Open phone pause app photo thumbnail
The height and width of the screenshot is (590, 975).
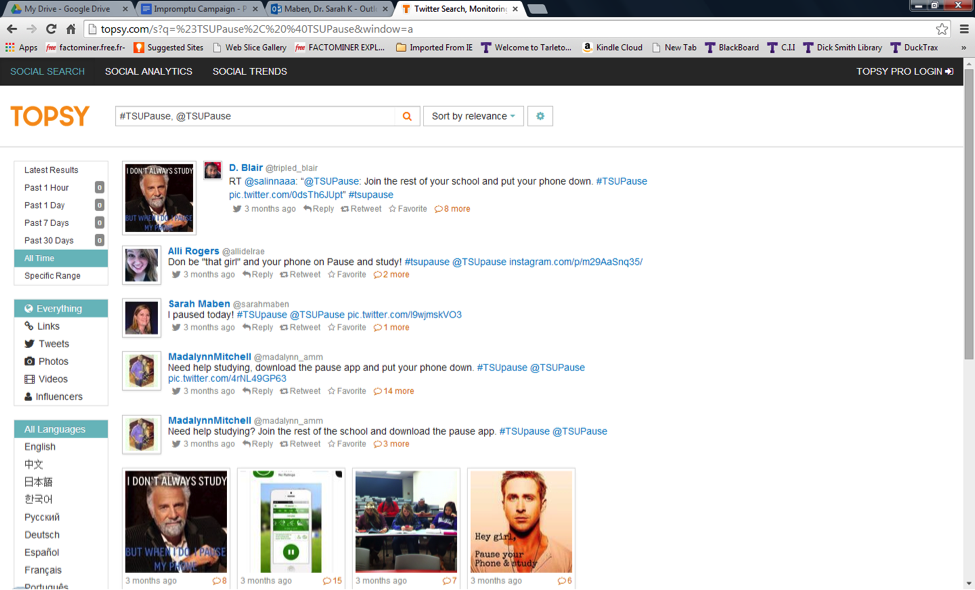(291, 521)
